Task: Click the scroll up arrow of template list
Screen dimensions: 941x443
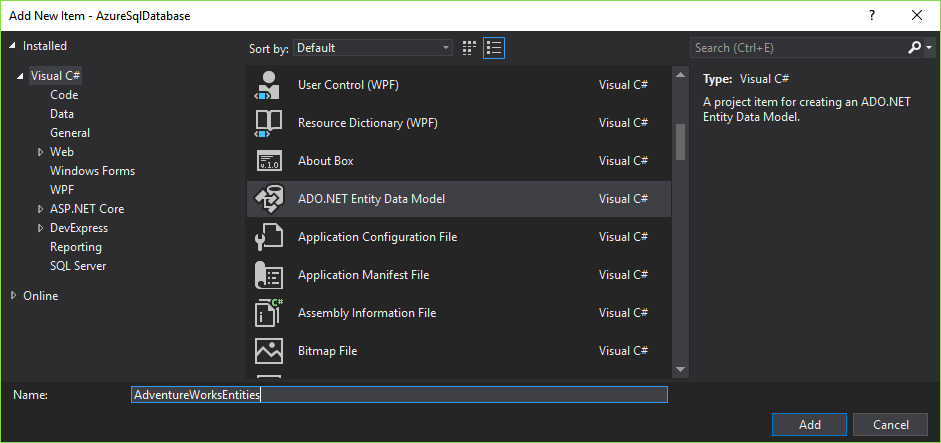Action: (x=681, y=75)
